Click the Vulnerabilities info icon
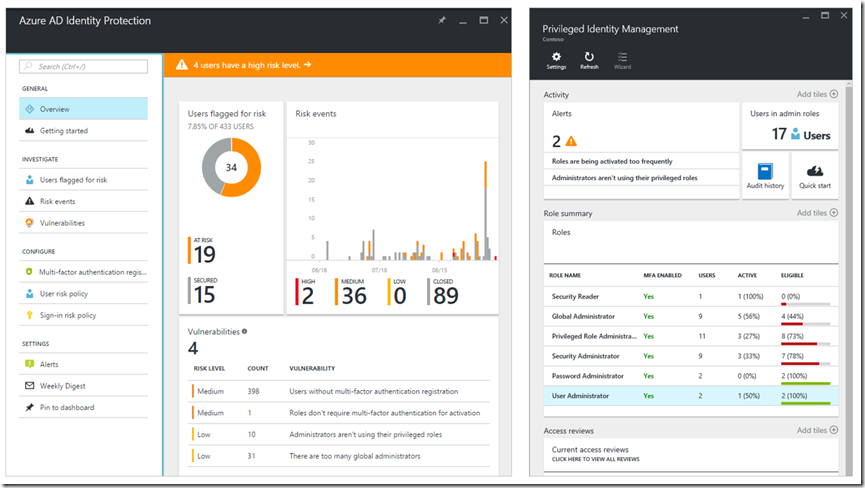Viewport: 865px width, 488px height. (244, 331)
